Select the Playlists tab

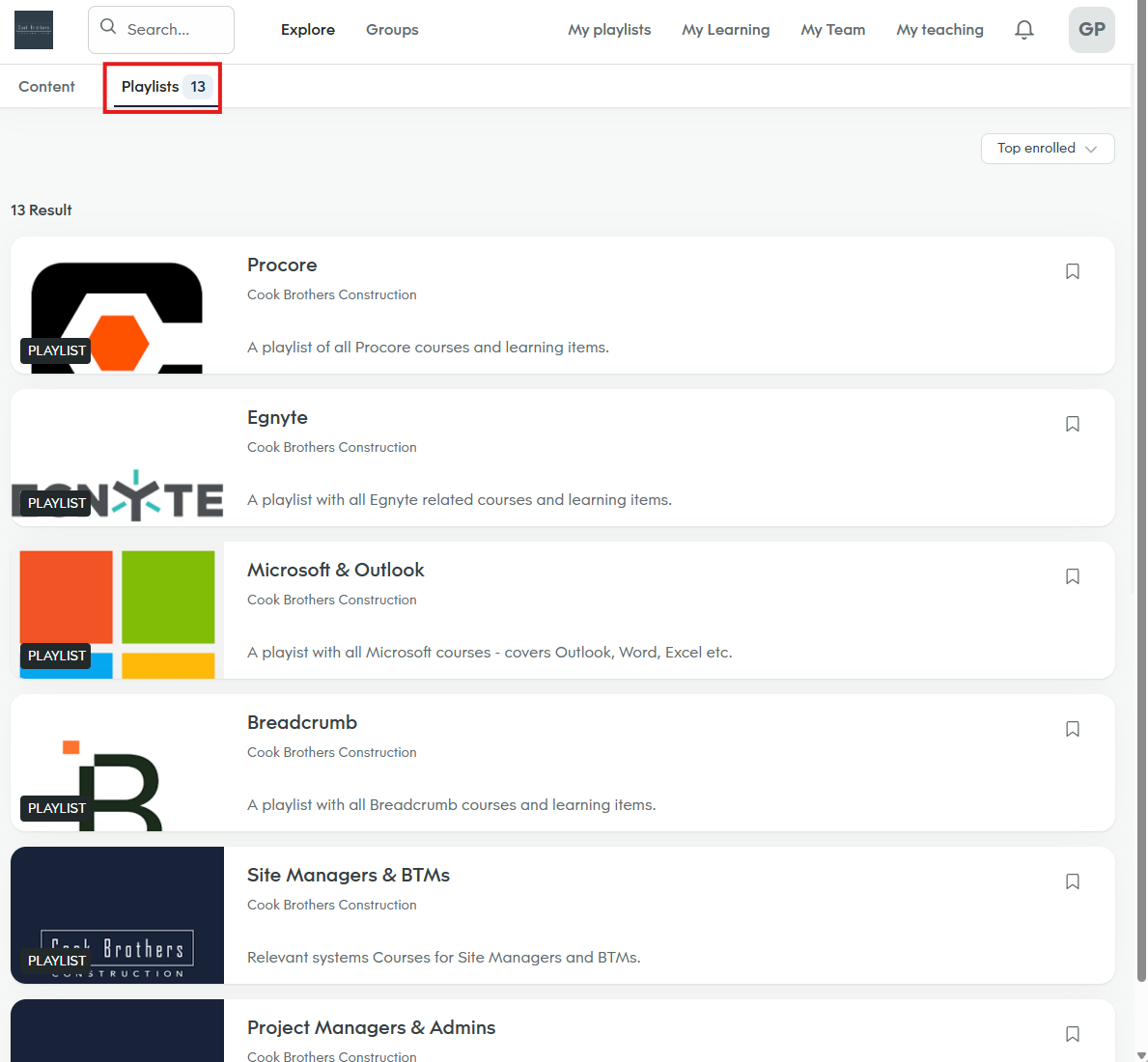point(166,87)
